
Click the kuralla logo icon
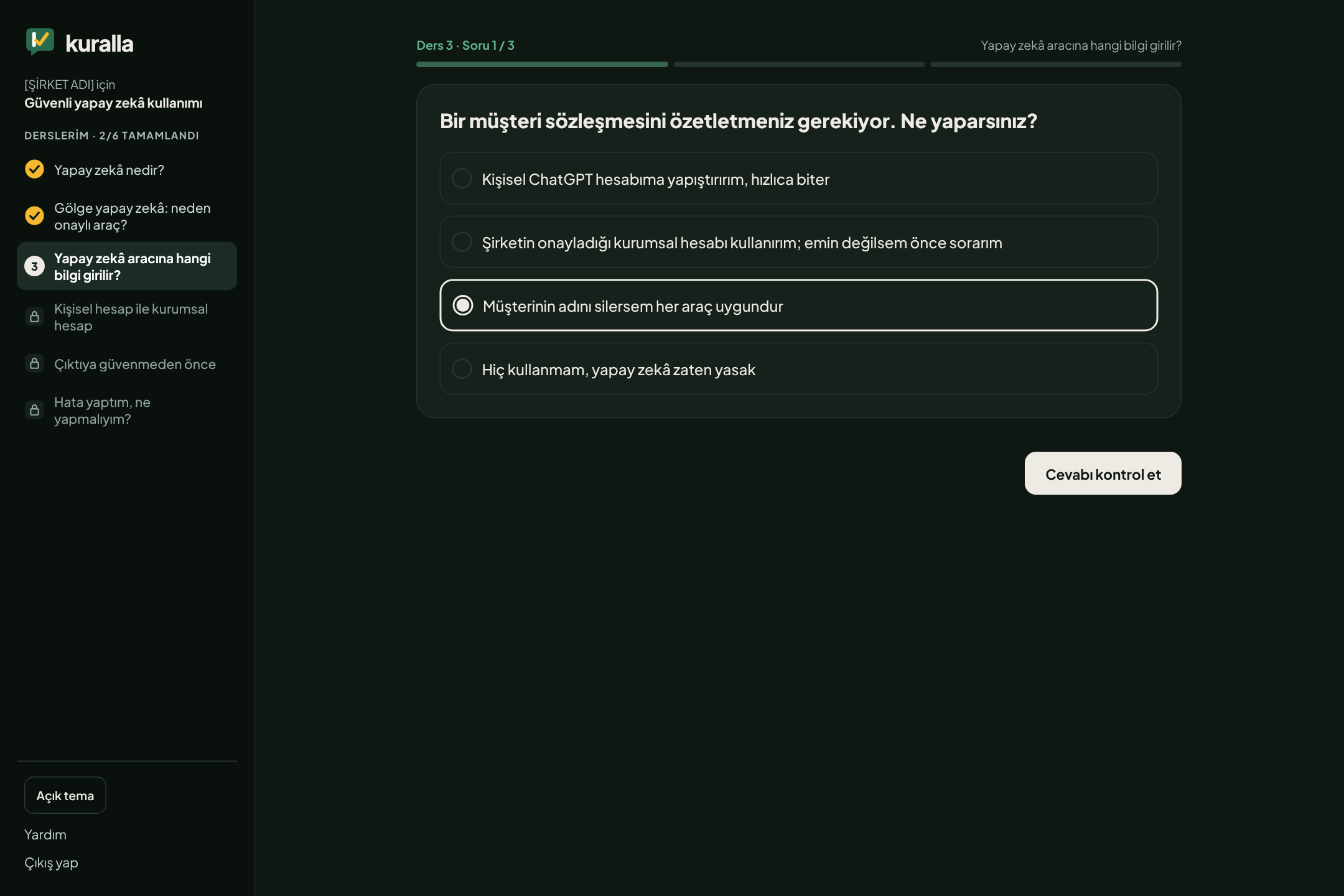(x=40, y=42)
